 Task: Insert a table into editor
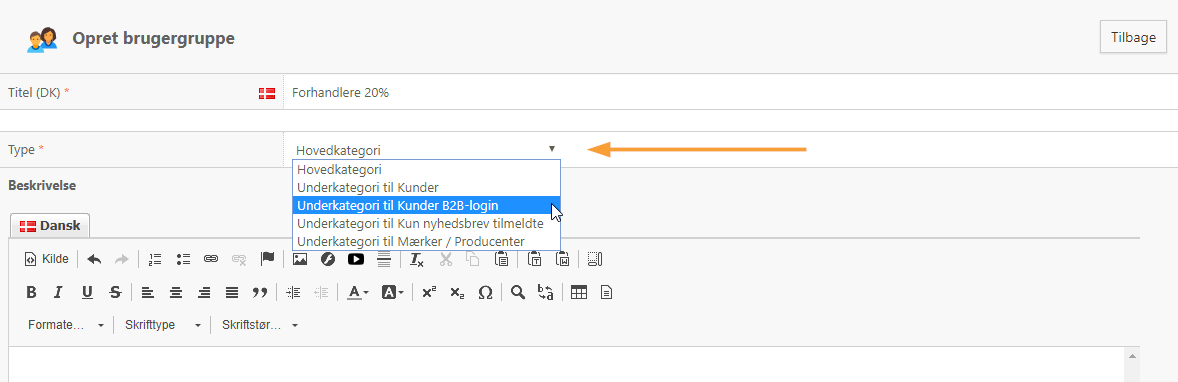578,293
